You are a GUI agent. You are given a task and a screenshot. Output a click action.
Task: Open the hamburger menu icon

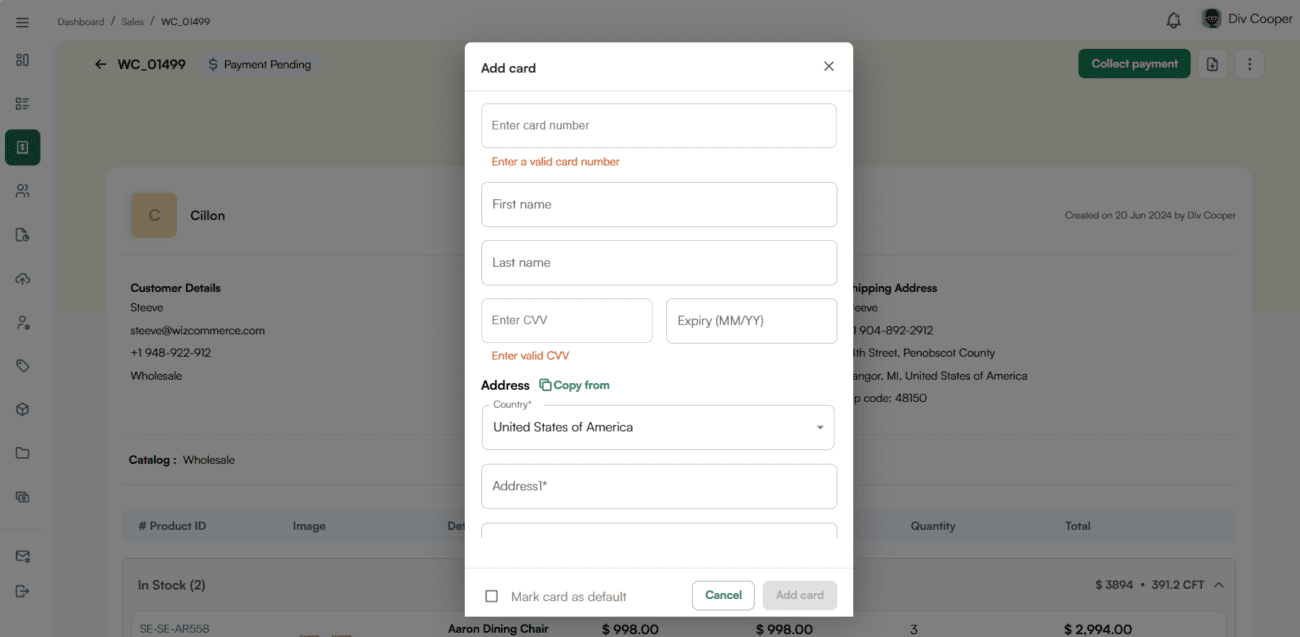[x=22, y=22]
